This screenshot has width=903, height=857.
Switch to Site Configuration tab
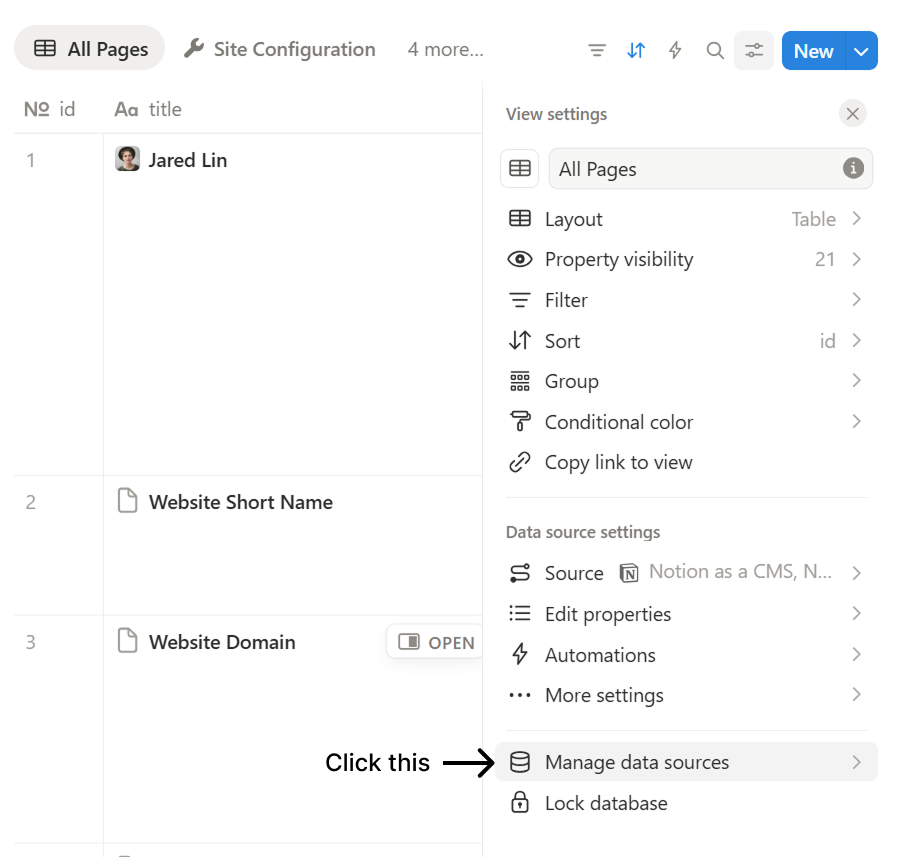(x=280, y=49)
